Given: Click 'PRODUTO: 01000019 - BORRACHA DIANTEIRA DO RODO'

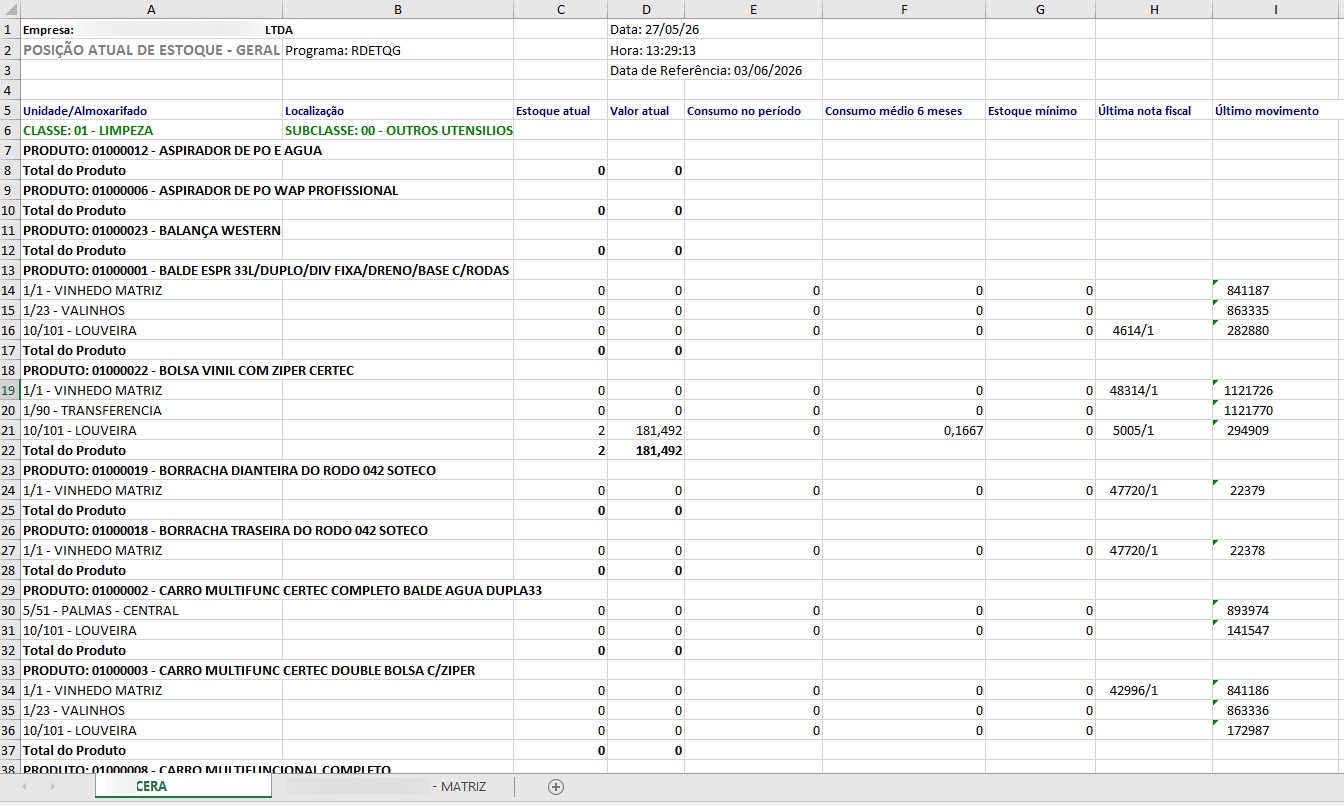Looking at the screenshot, I should [229, 470].
